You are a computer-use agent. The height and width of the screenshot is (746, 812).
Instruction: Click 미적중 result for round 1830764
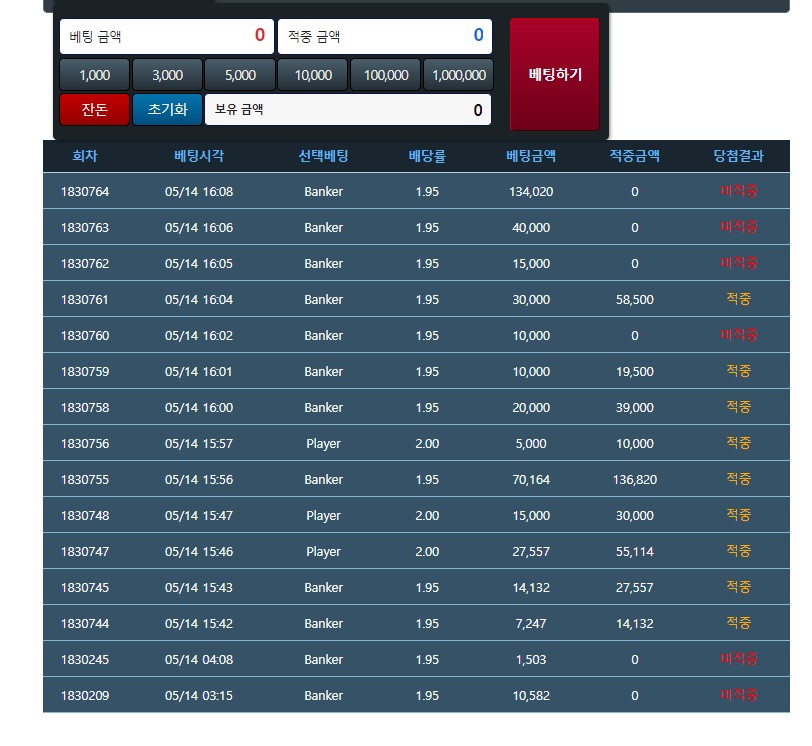pyautogui.click(x=738, y=191)
